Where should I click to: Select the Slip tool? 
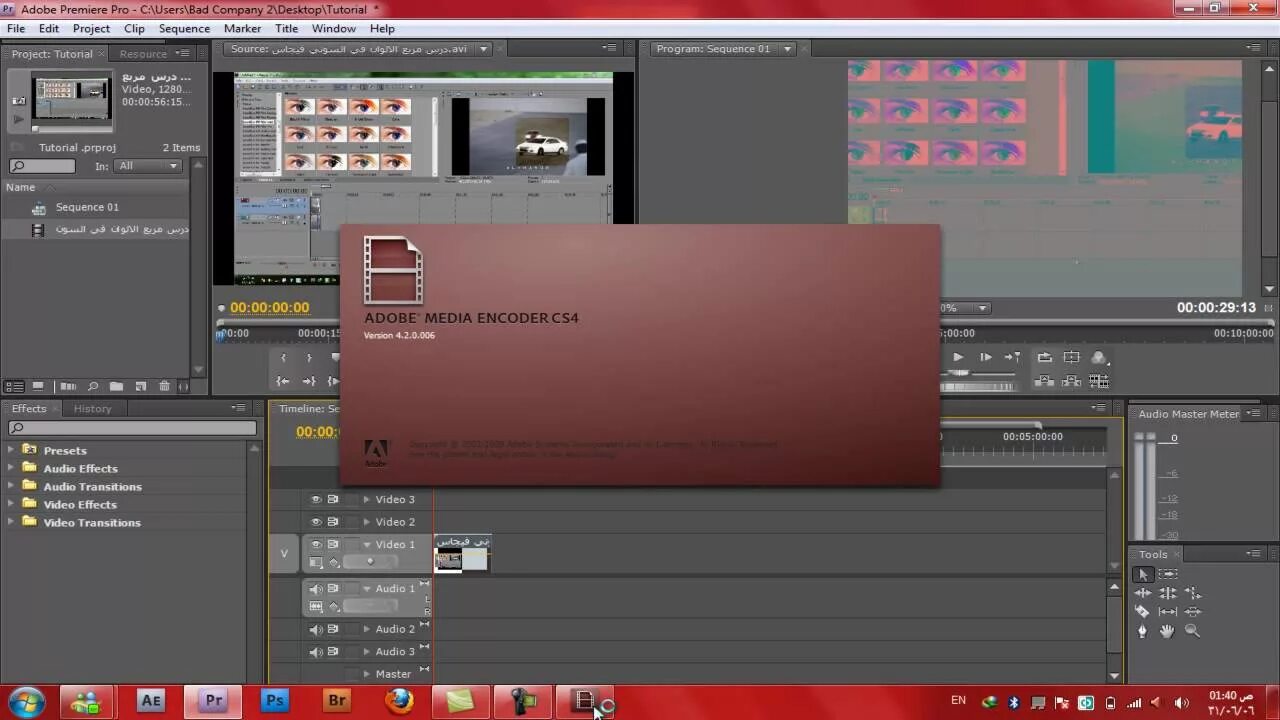click(1168, 612)
